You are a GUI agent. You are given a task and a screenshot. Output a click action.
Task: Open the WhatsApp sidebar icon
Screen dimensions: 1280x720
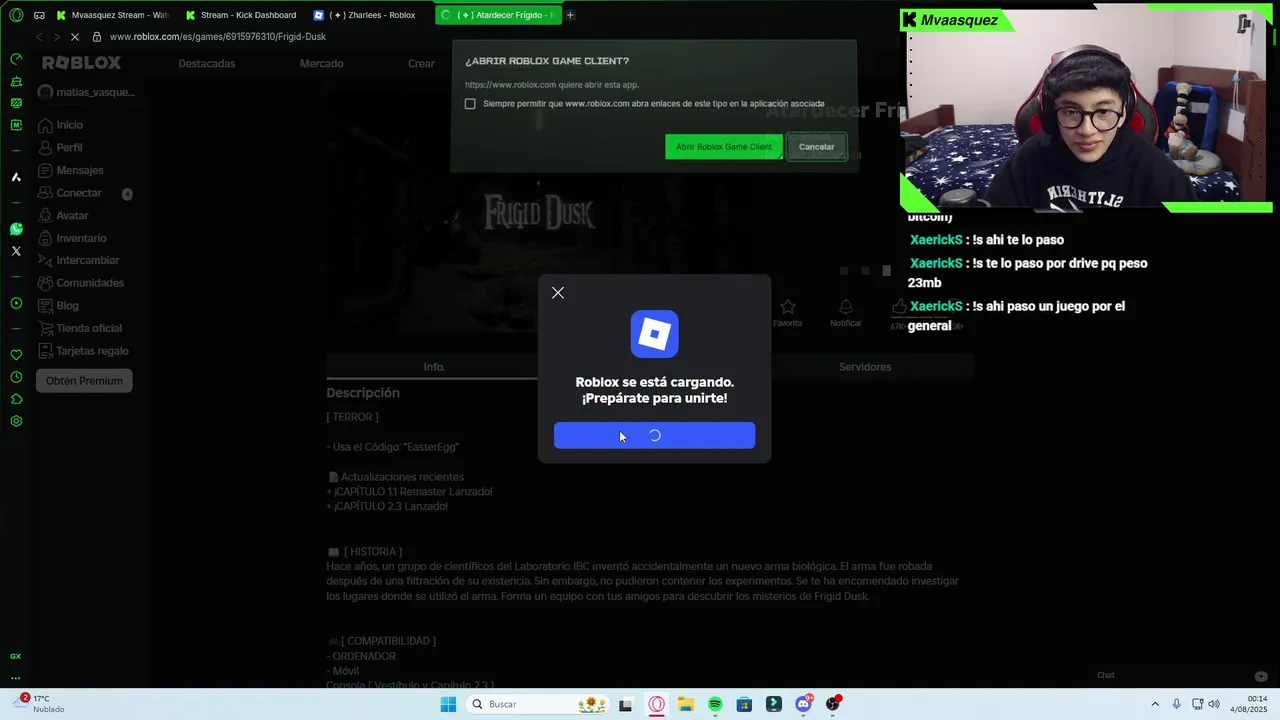click(x=16, y=229)
